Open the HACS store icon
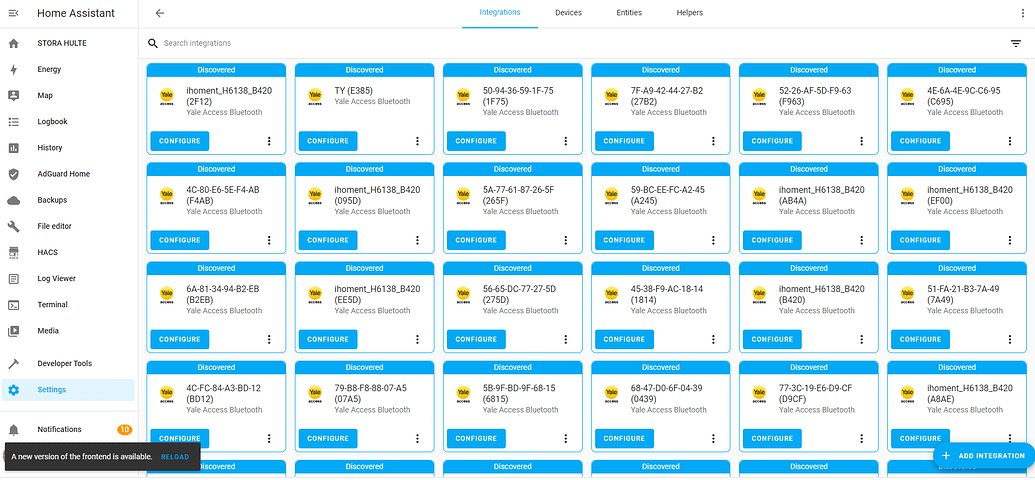This screenshot has width=1035, height=480. pos(13,252)
